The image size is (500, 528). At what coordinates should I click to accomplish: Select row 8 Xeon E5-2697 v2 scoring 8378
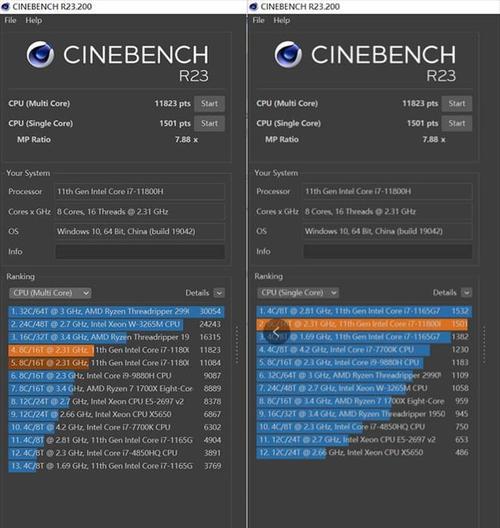[x=116, y=401]
